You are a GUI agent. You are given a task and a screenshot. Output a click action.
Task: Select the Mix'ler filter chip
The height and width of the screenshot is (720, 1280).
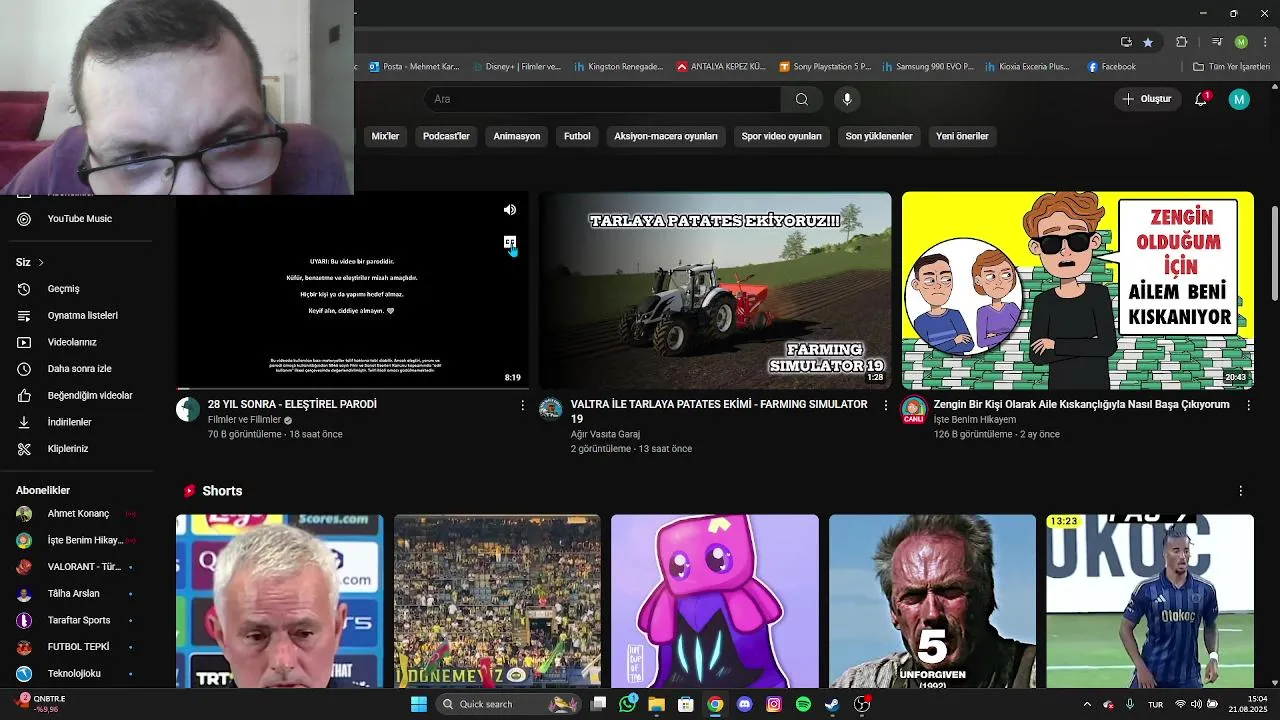385,136
